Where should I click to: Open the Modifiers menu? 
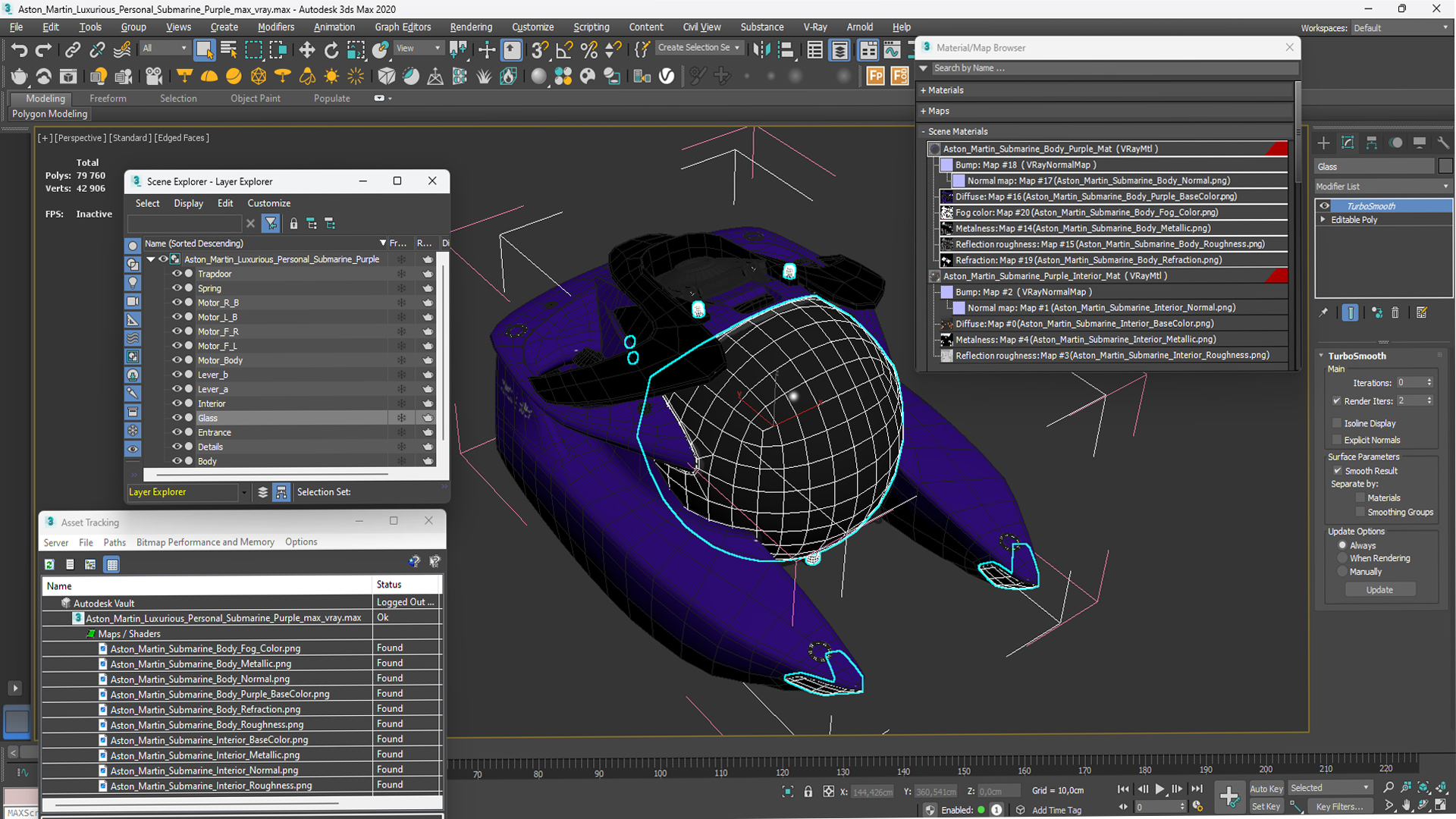pos(276,27)
